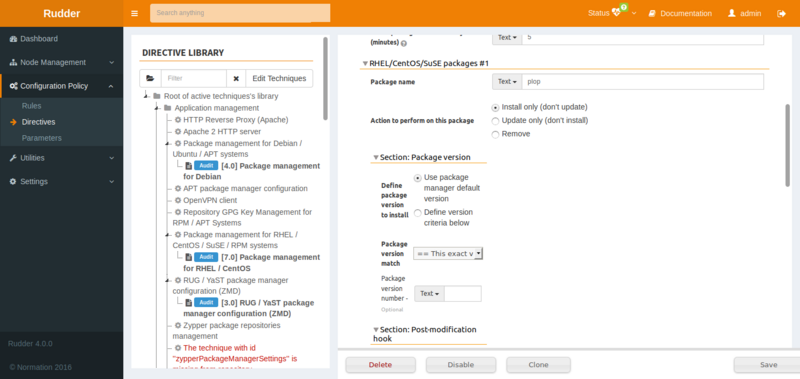Viewport: 800px width, 379px height.
Task: Select Define version criteria below radio
Action: click(418, 213)
